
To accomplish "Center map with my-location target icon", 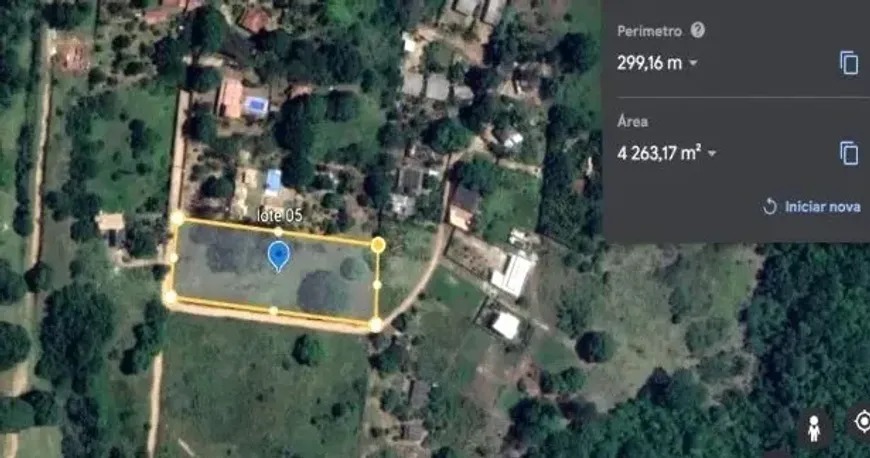I will click(x=863, y=422).
